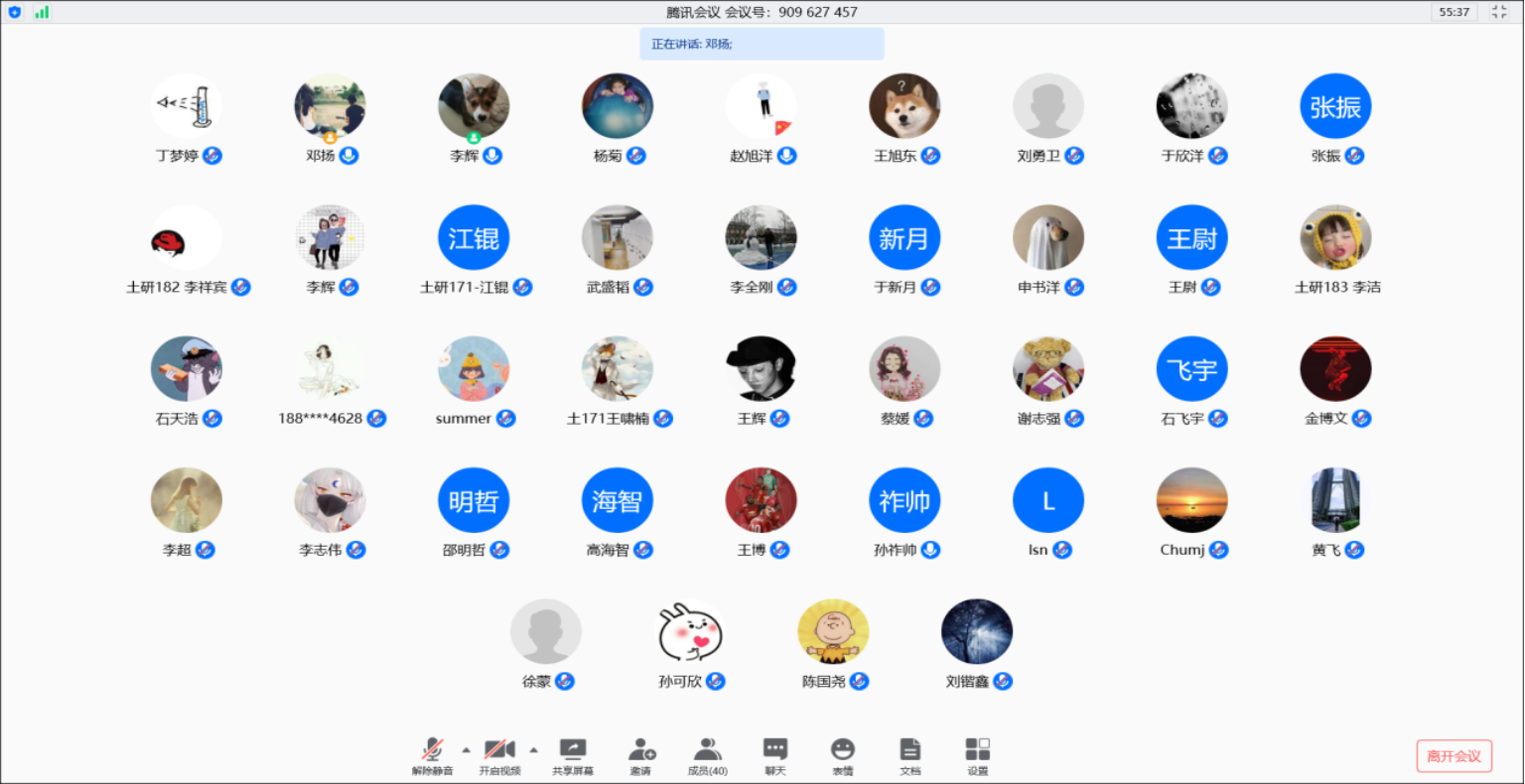
Task: Open the video options arrow beside 开启视频
Action: point(534,749)
